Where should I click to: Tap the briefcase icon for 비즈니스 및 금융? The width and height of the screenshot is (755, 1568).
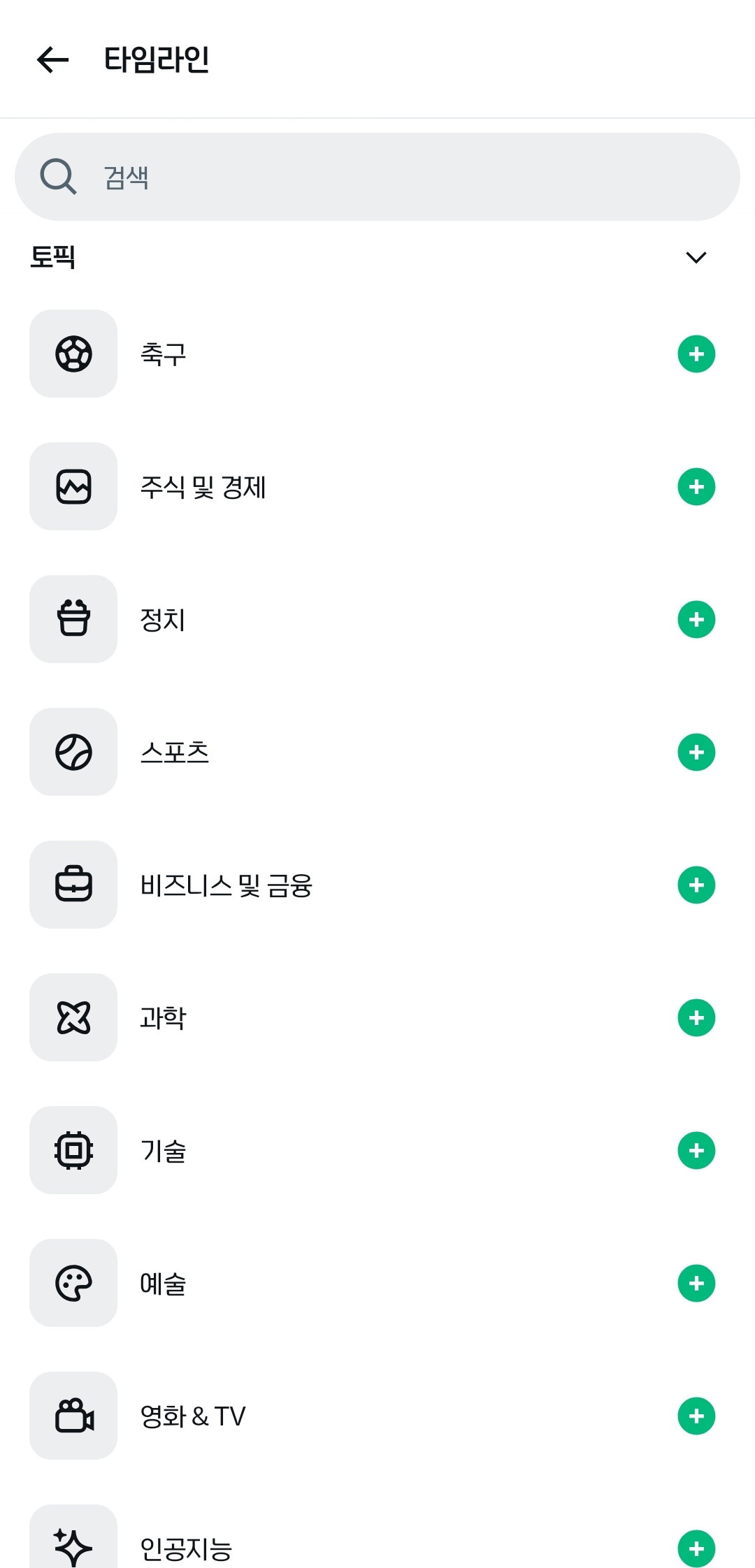(x=73, y=885)
